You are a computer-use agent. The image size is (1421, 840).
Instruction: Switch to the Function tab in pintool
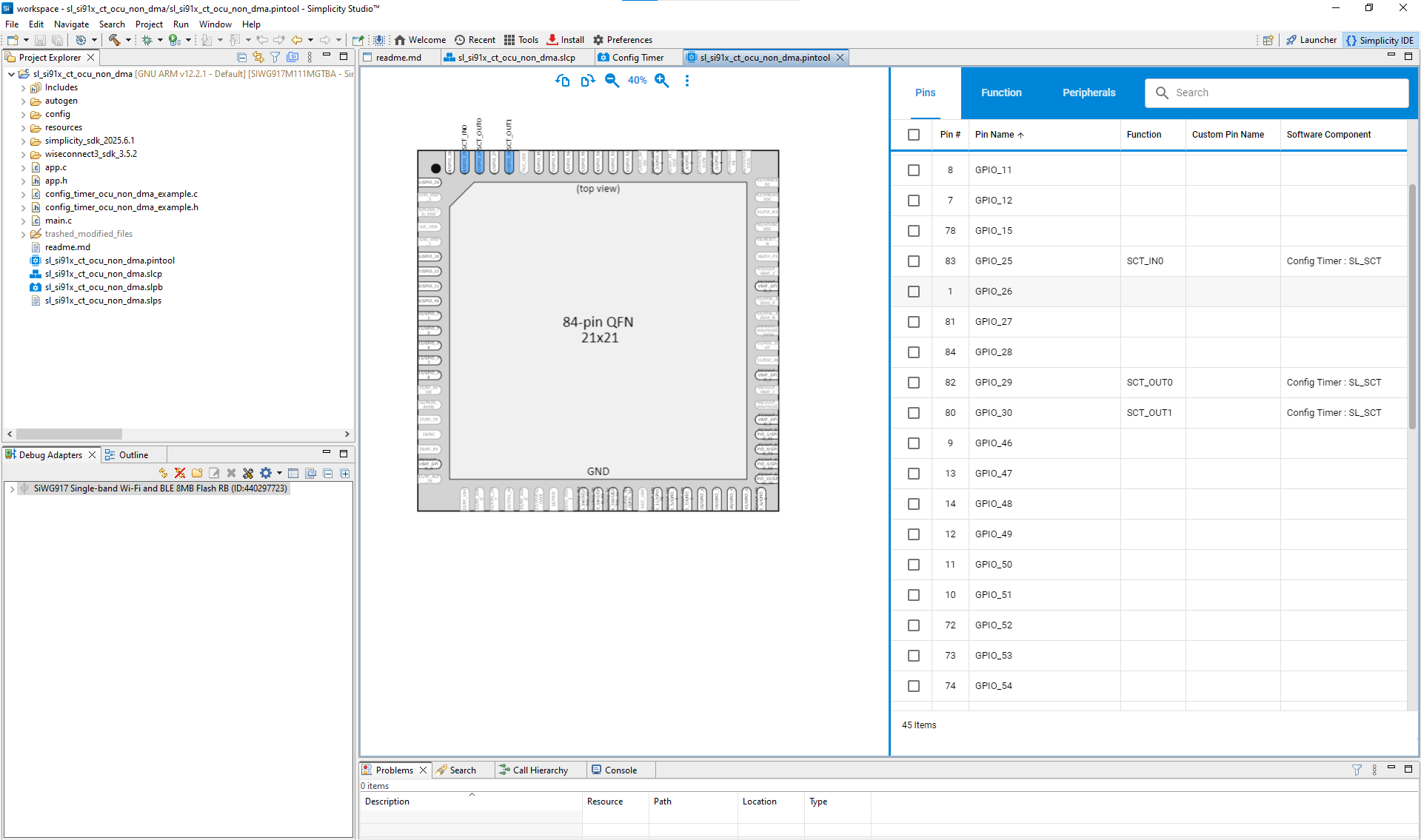(x=1001, y=93)
